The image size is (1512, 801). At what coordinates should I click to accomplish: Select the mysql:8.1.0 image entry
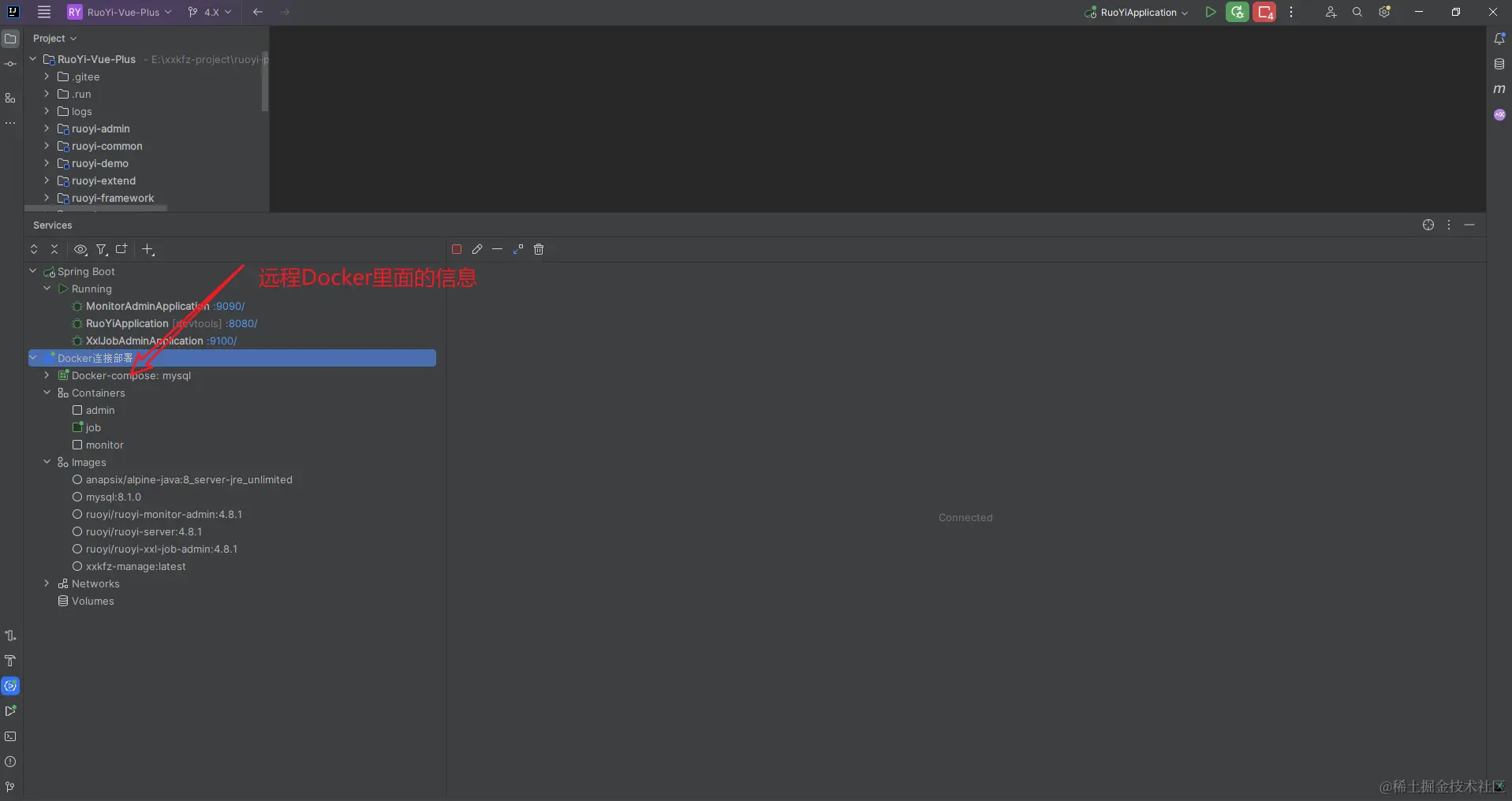pyautogui.click(x=115, y=497)
